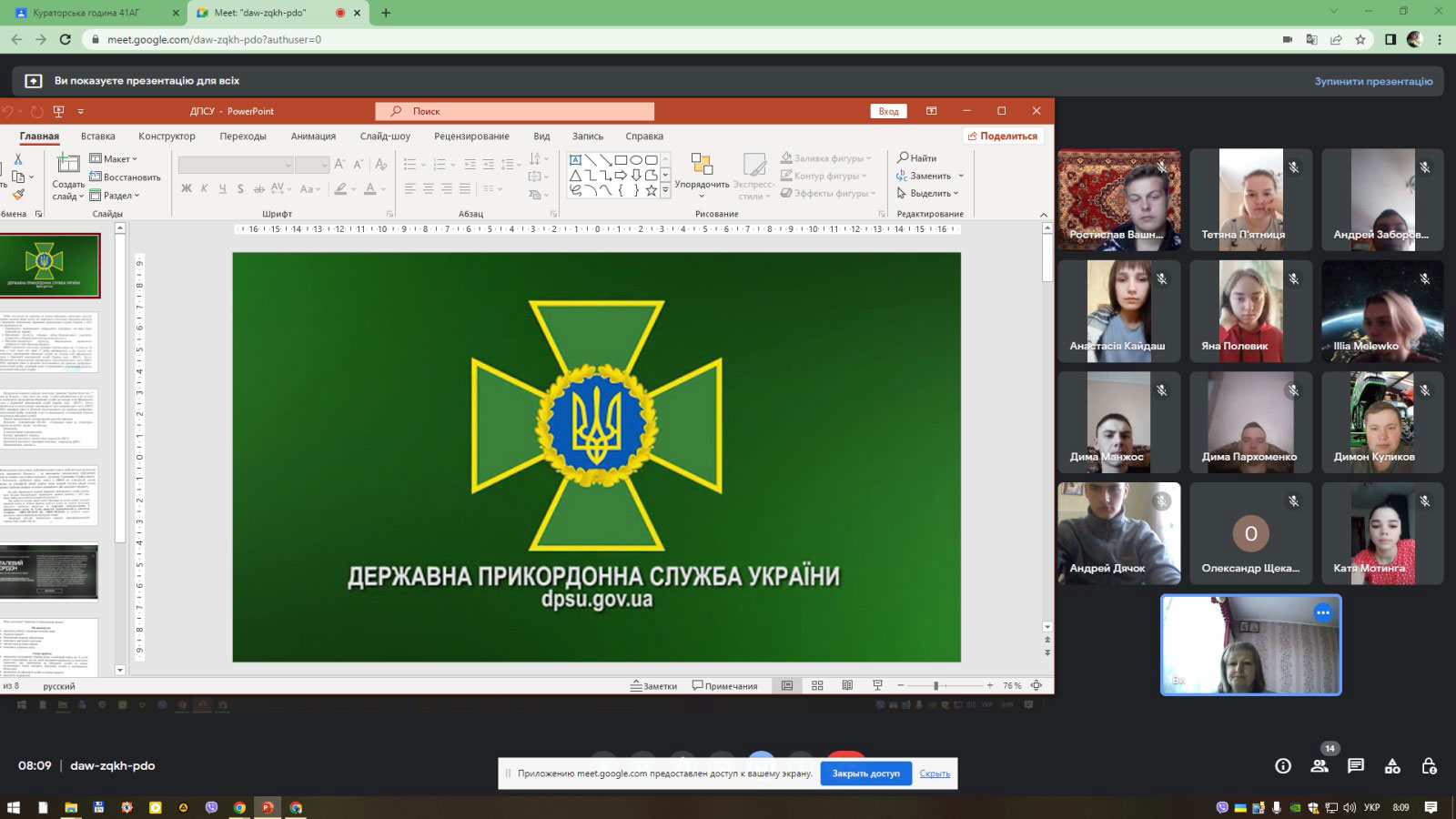This screenshot has width=1456, height=819.
Task: Select the first slide thumbnail
Action: [48, 266]
